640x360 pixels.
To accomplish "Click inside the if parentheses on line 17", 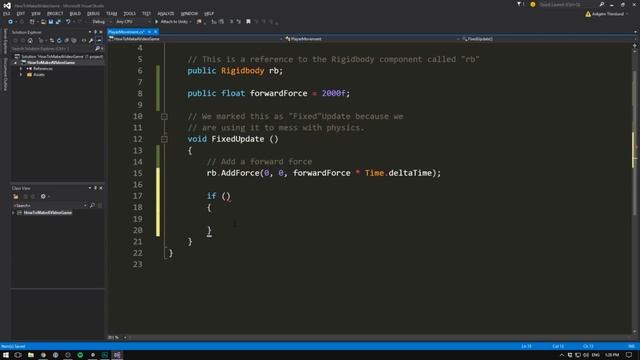I will point(226,196).
